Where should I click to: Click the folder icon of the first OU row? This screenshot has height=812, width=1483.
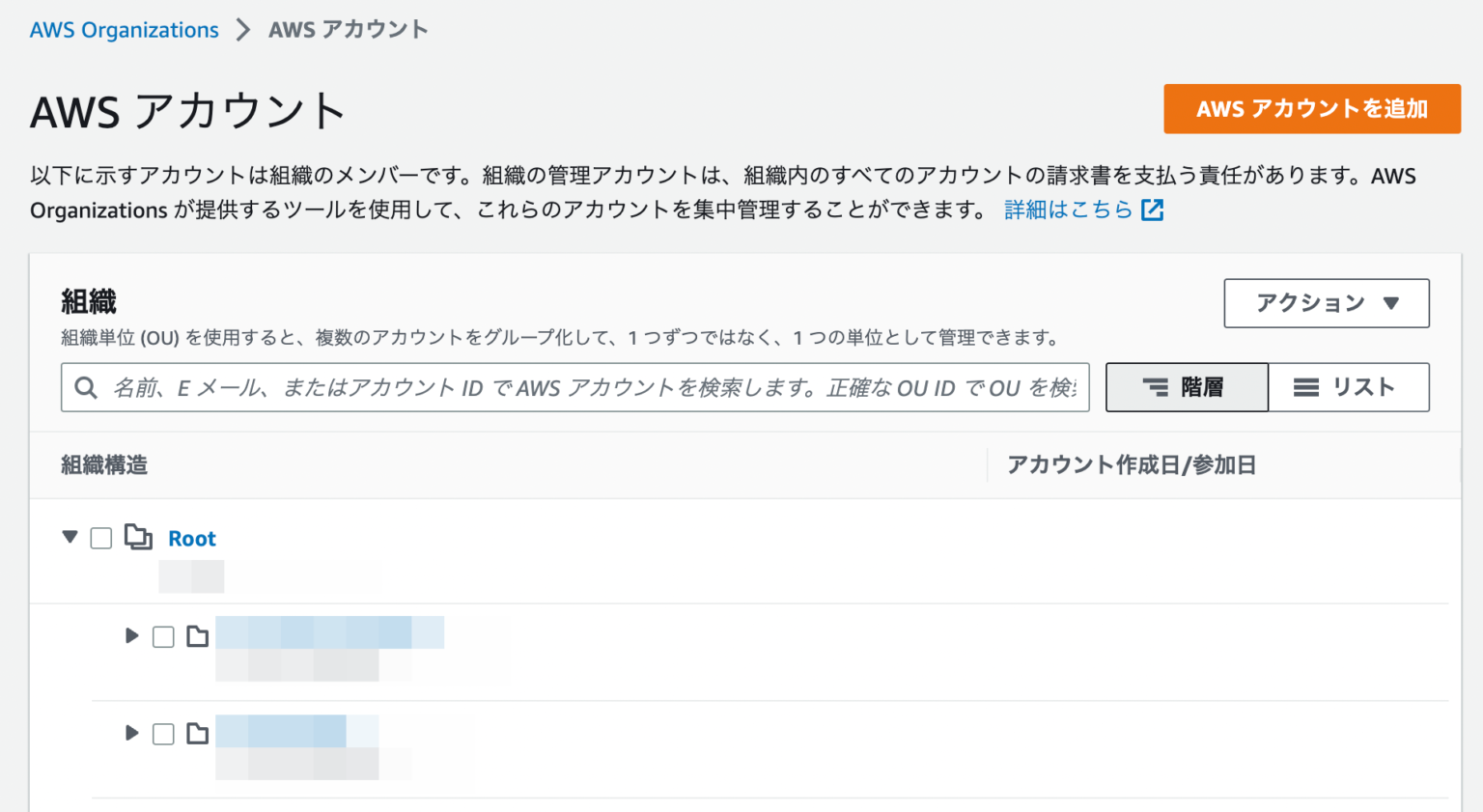click(197, 636)
